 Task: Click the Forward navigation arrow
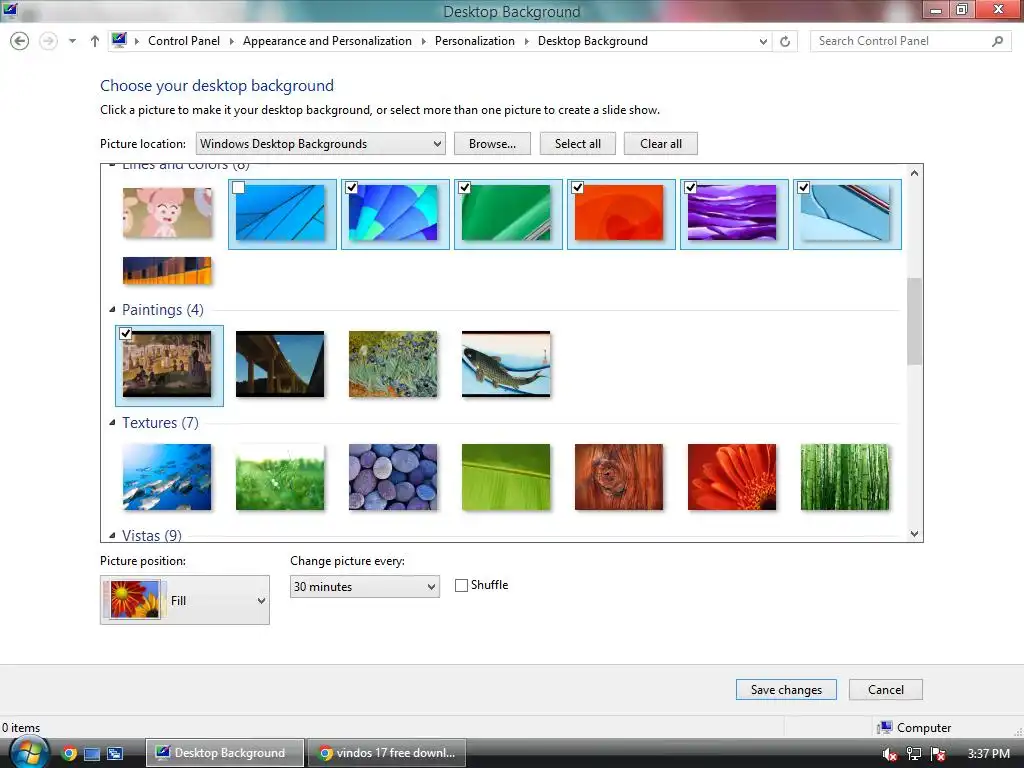(x=48, y=41)
